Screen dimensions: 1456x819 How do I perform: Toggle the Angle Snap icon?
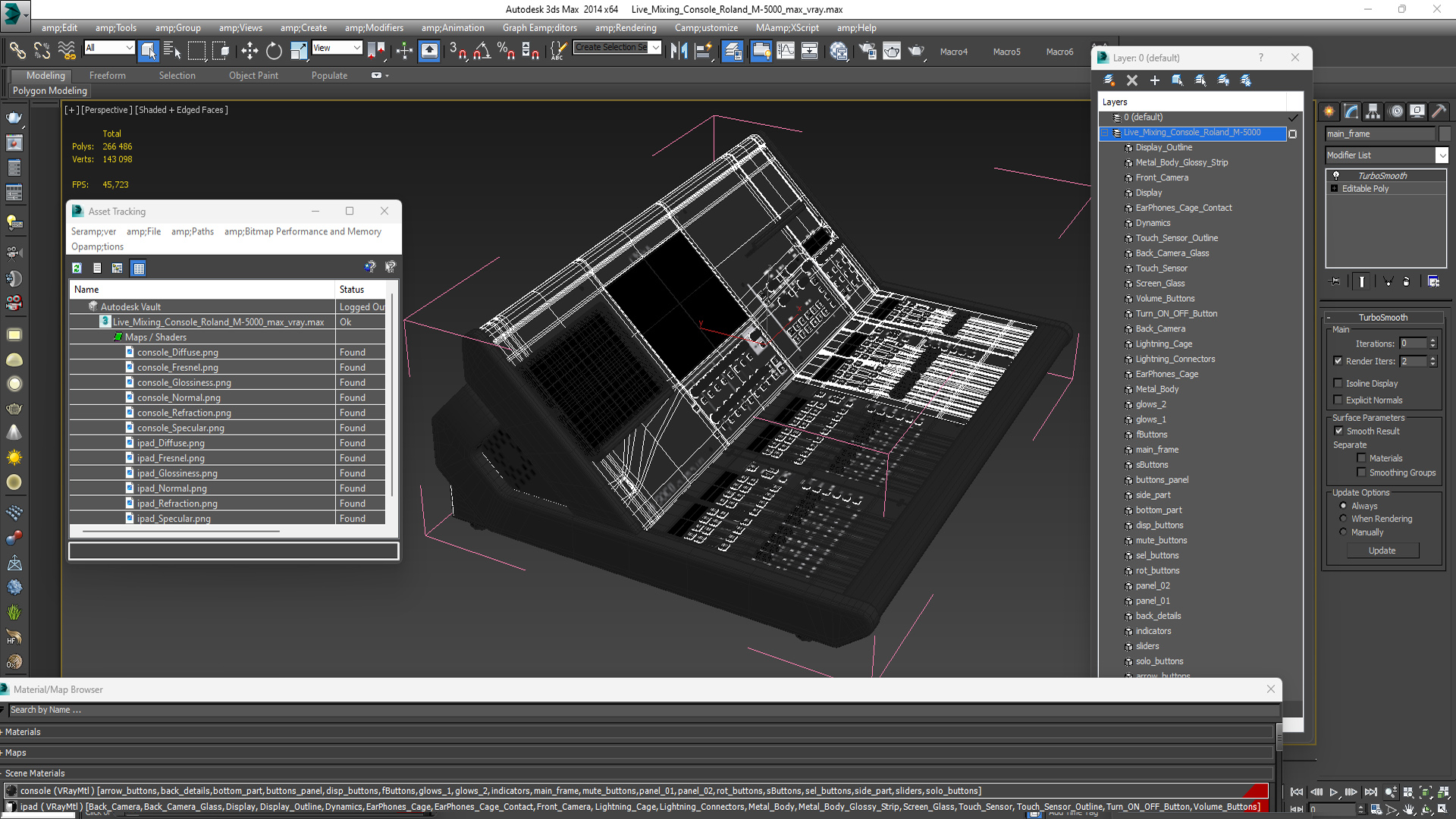tap(482, 51)
